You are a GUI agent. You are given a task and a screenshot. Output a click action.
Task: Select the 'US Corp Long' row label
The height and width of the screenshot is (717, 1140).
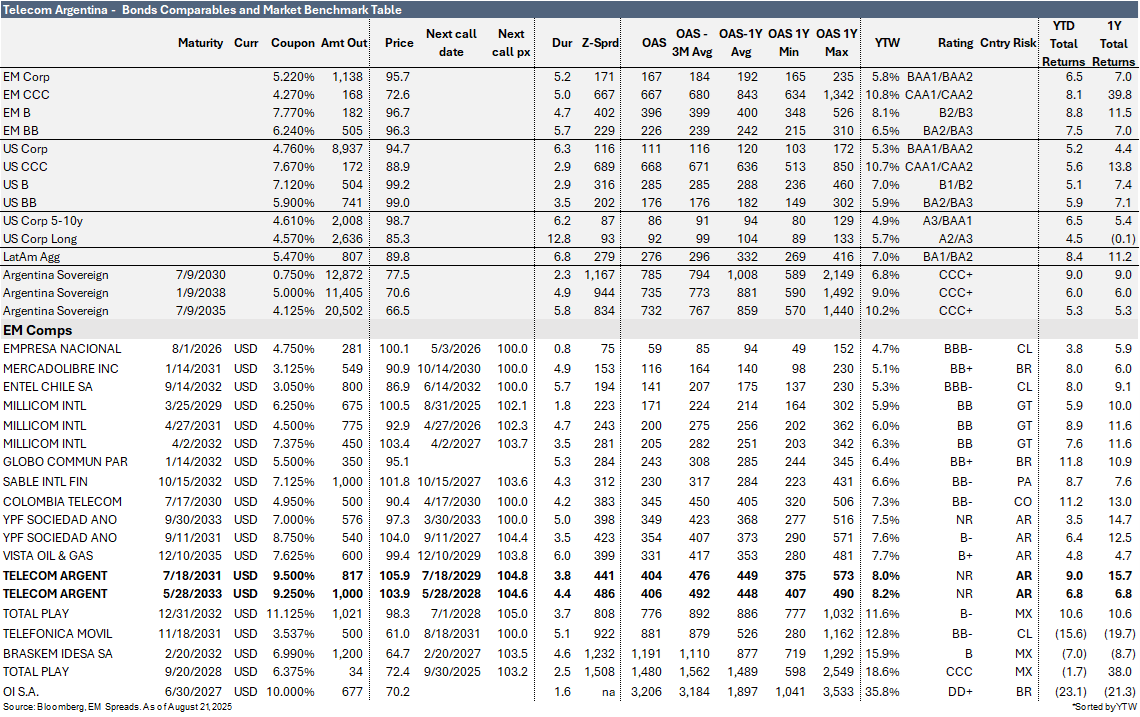[39, 239]
